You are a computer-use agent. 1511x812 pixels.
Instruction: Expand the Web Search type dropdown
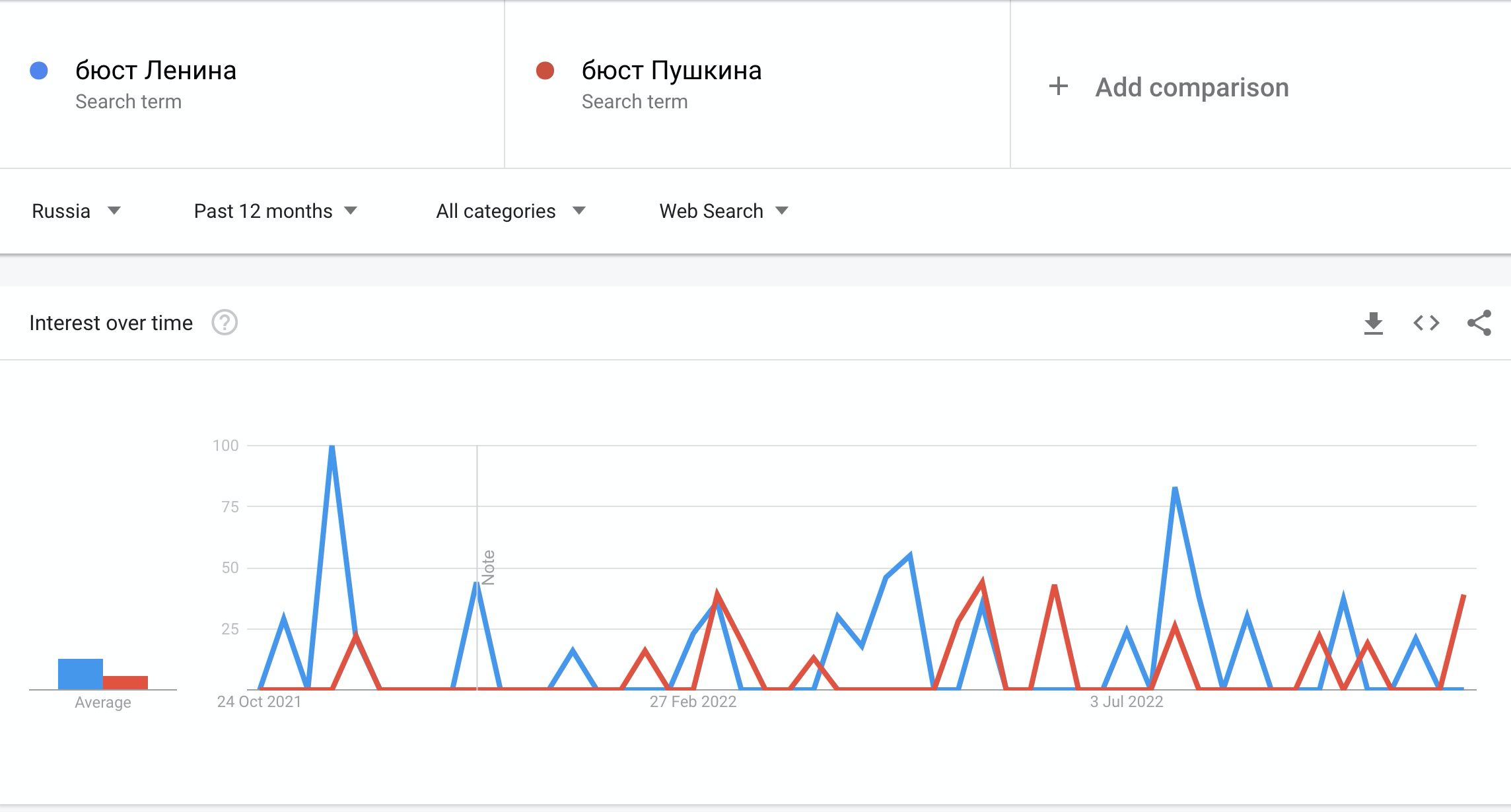(724, 211)
